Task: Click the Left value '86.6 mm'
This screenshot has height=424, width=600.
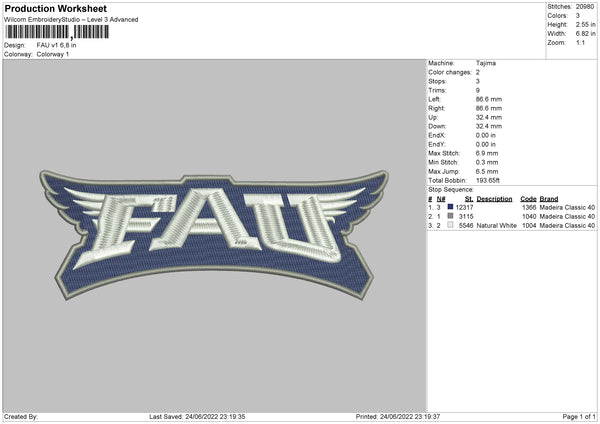Action: coord(489,99)
